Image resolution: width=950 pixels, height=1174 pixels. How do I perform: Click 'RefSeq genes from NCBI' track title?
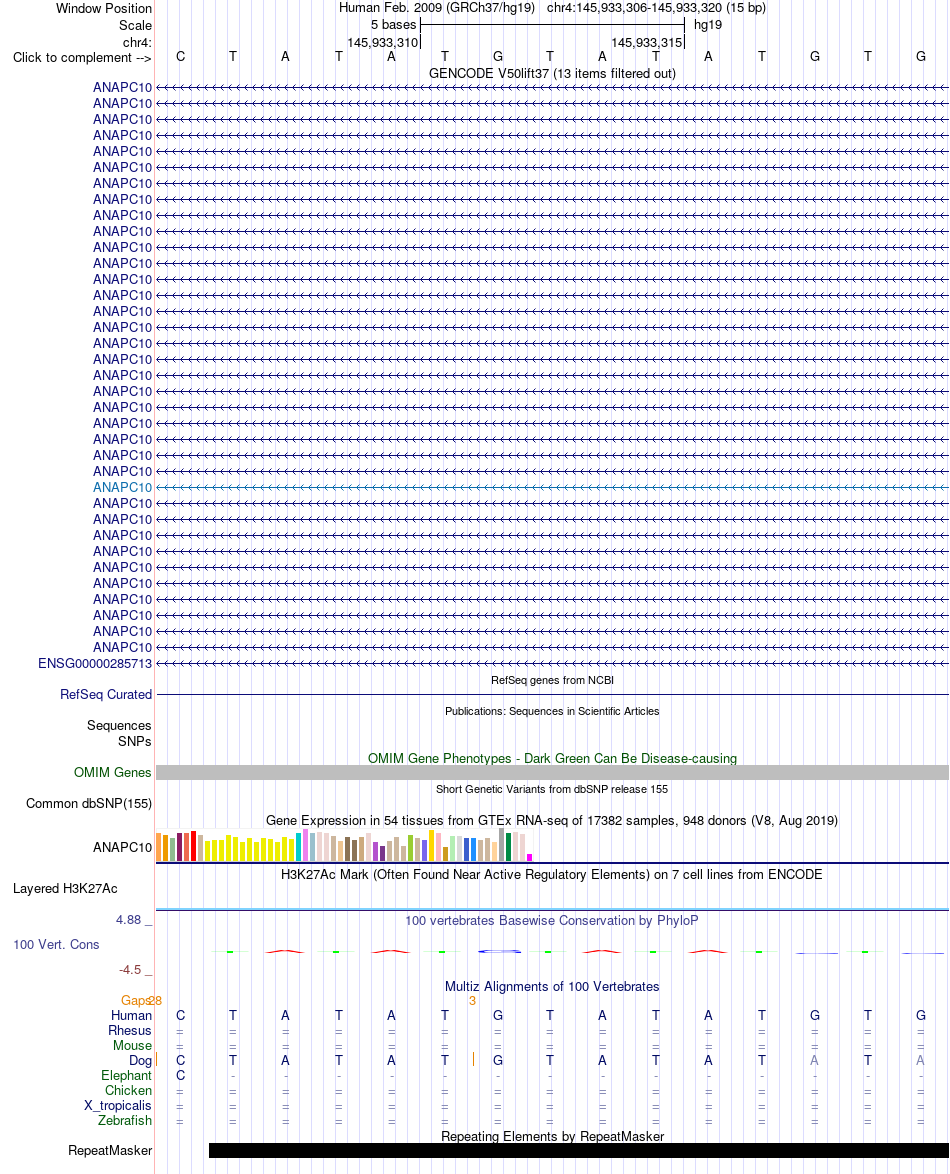click(x=552, y=680)
